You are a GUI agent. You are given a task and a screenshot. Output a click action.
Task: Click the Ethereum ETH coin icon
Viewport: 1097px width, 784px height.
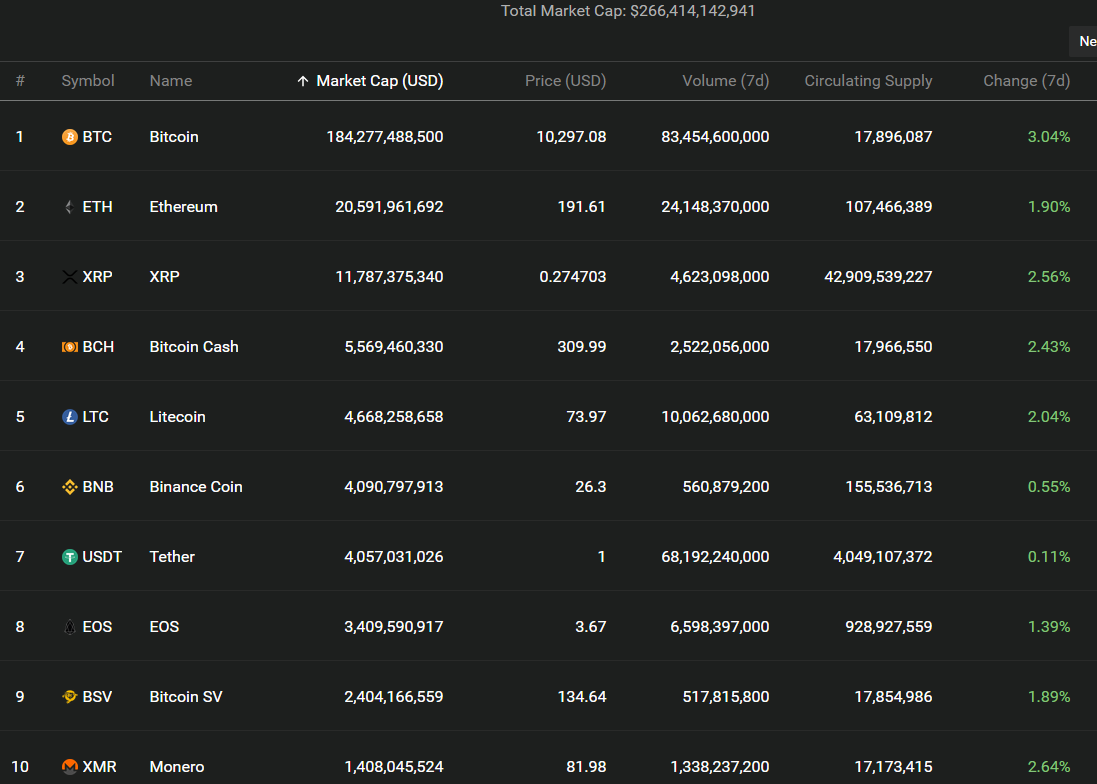point(70,207)
